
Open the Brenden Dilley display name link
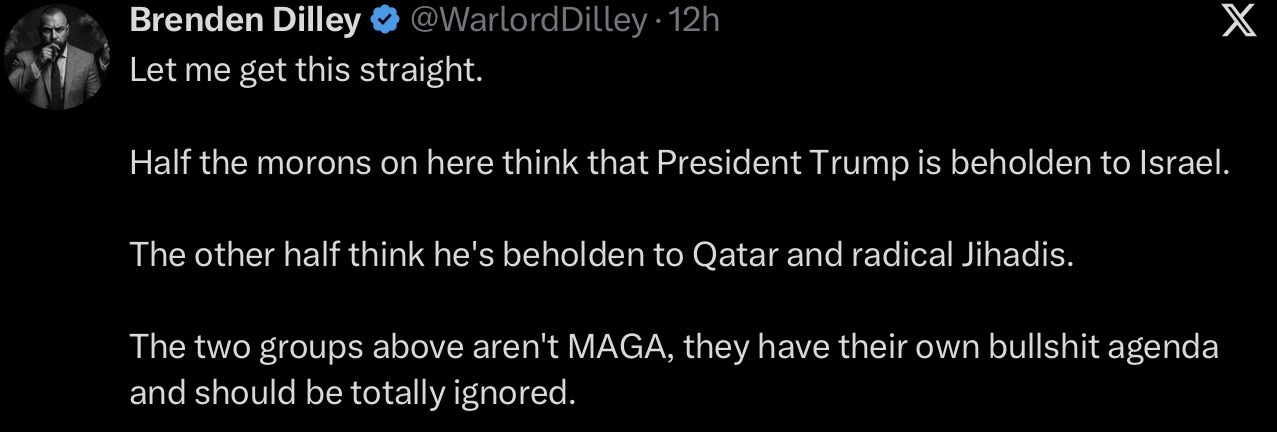[245, 21]
